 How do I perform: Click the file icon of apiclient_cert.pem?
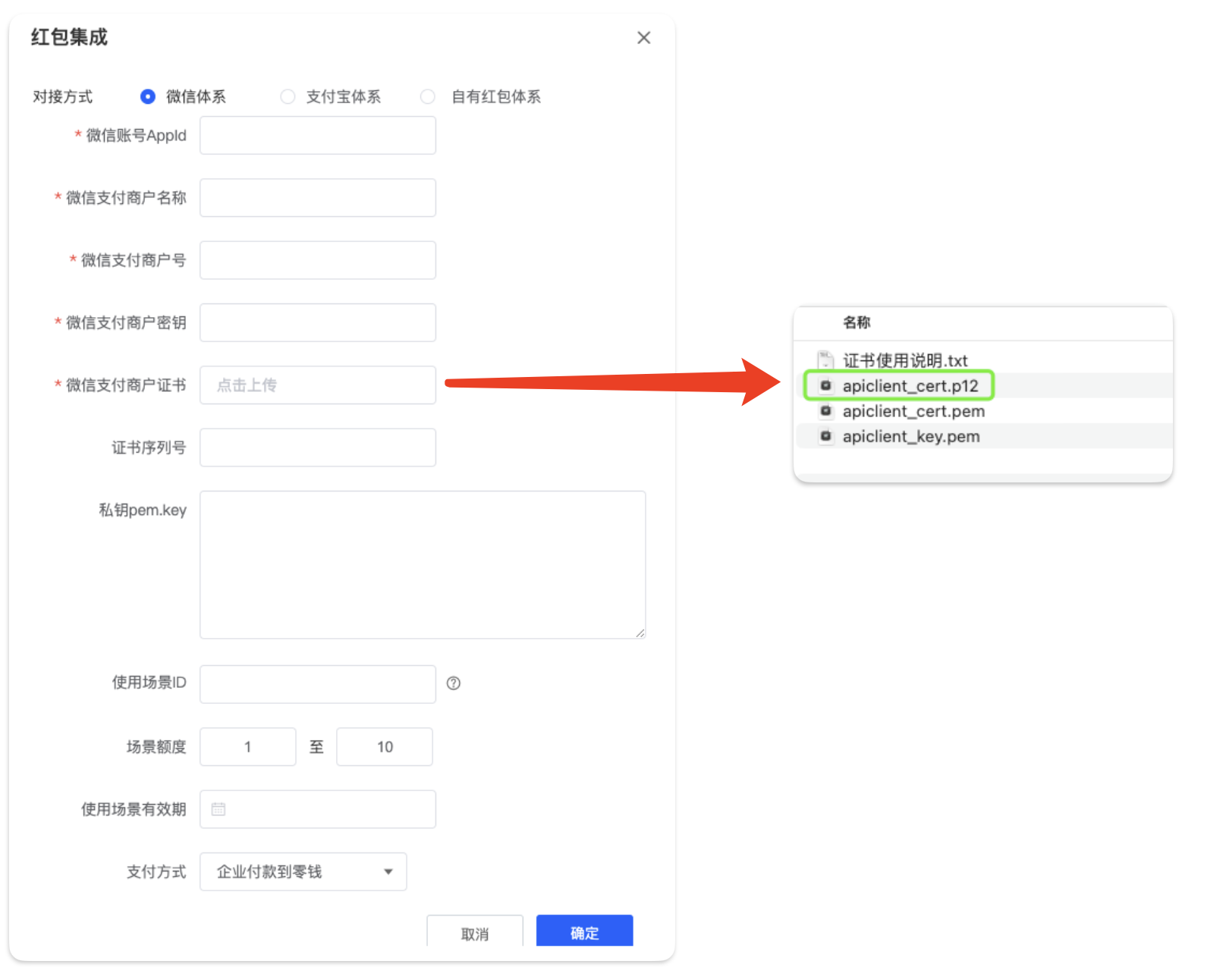click(x=825, y=411)
